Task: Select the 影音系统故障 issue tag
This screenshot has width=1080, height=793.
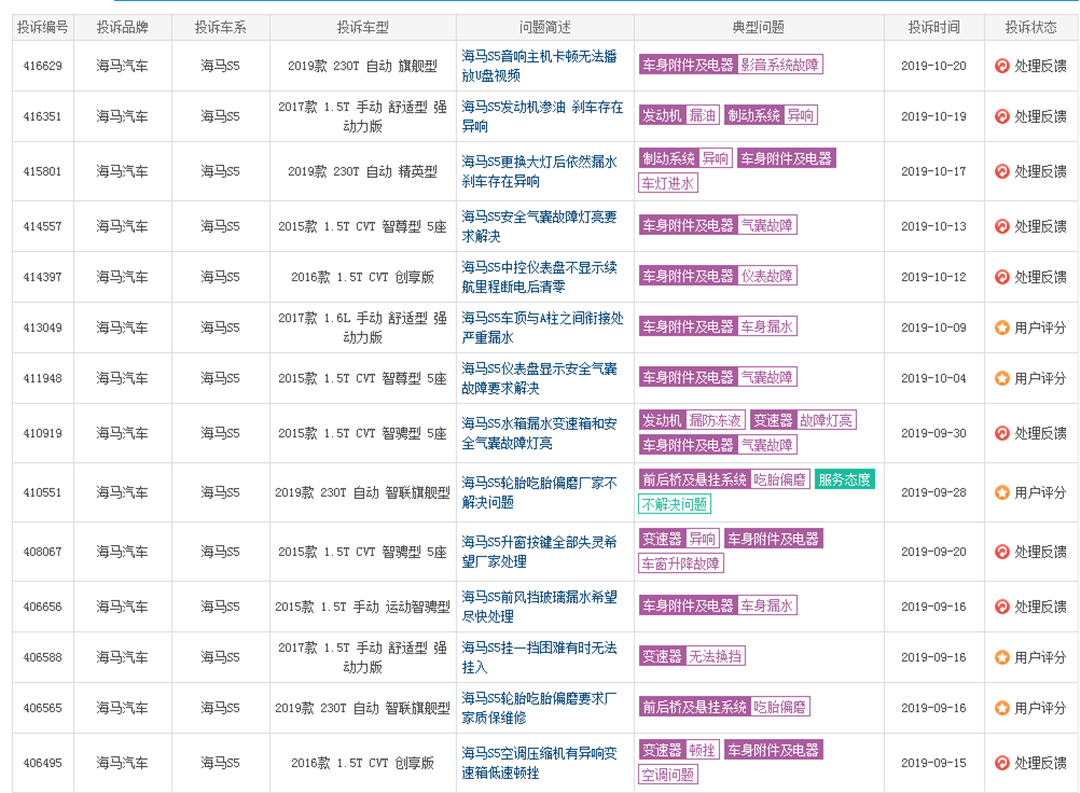Action: (x=780, y=65)
